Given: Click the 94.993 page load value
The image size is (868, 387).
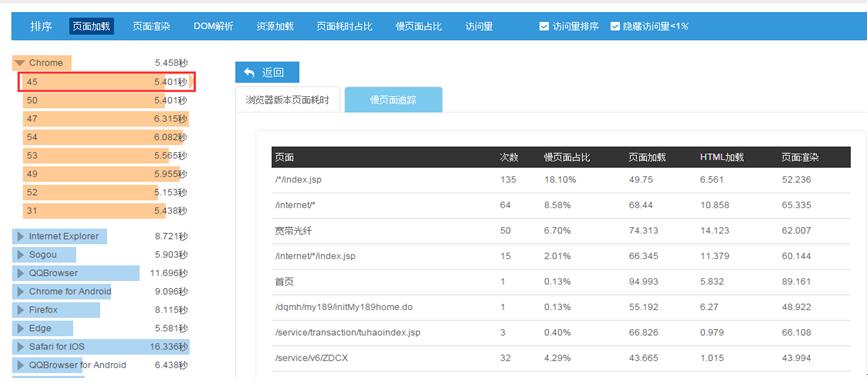Looking at the screenshot, I should [x=643, y=282].
